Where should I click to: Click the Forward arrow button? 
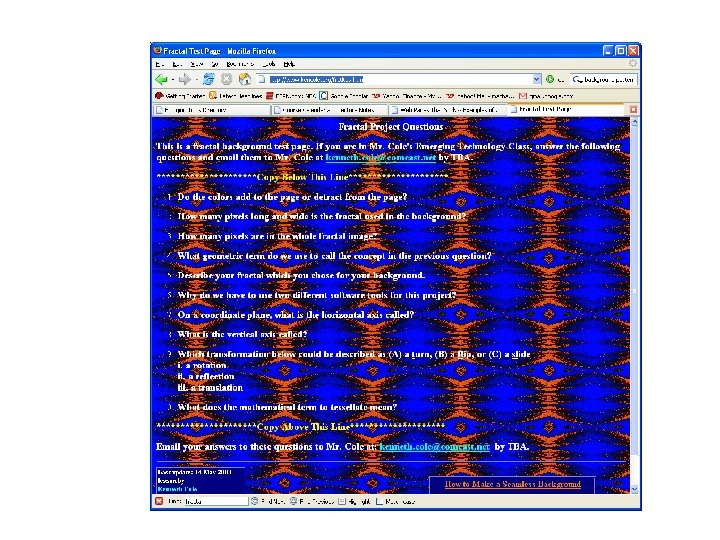point(185,79)
